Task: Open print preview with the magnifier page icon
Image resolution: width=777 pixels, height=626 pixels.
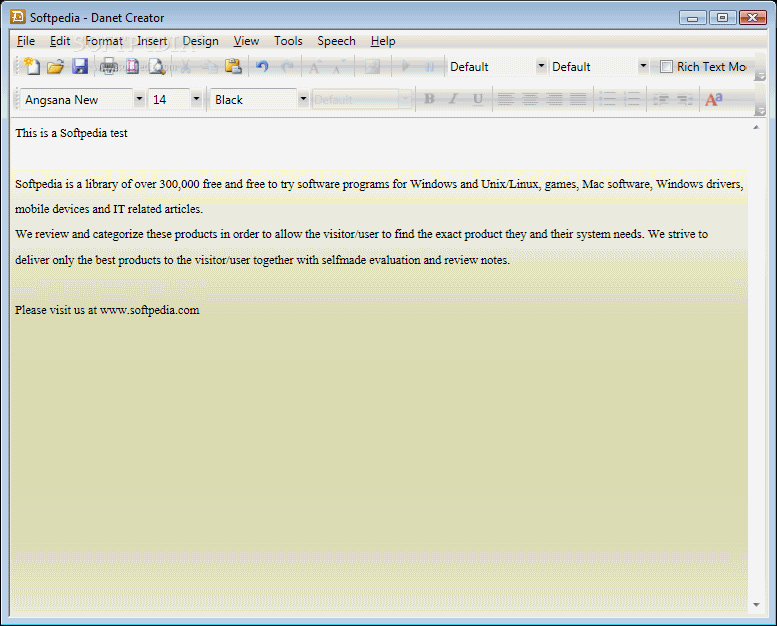Action: point(157,66)
